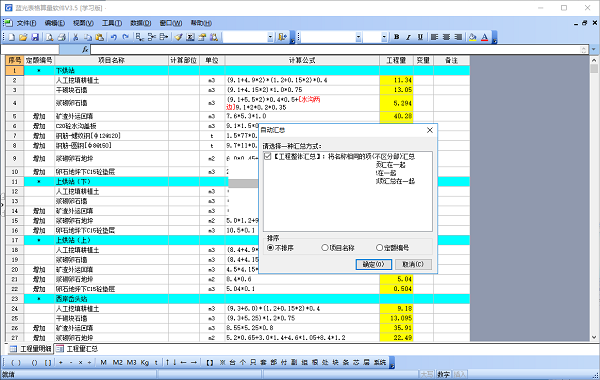Select the 定额编号 sort radio

(x=379, y=248)
